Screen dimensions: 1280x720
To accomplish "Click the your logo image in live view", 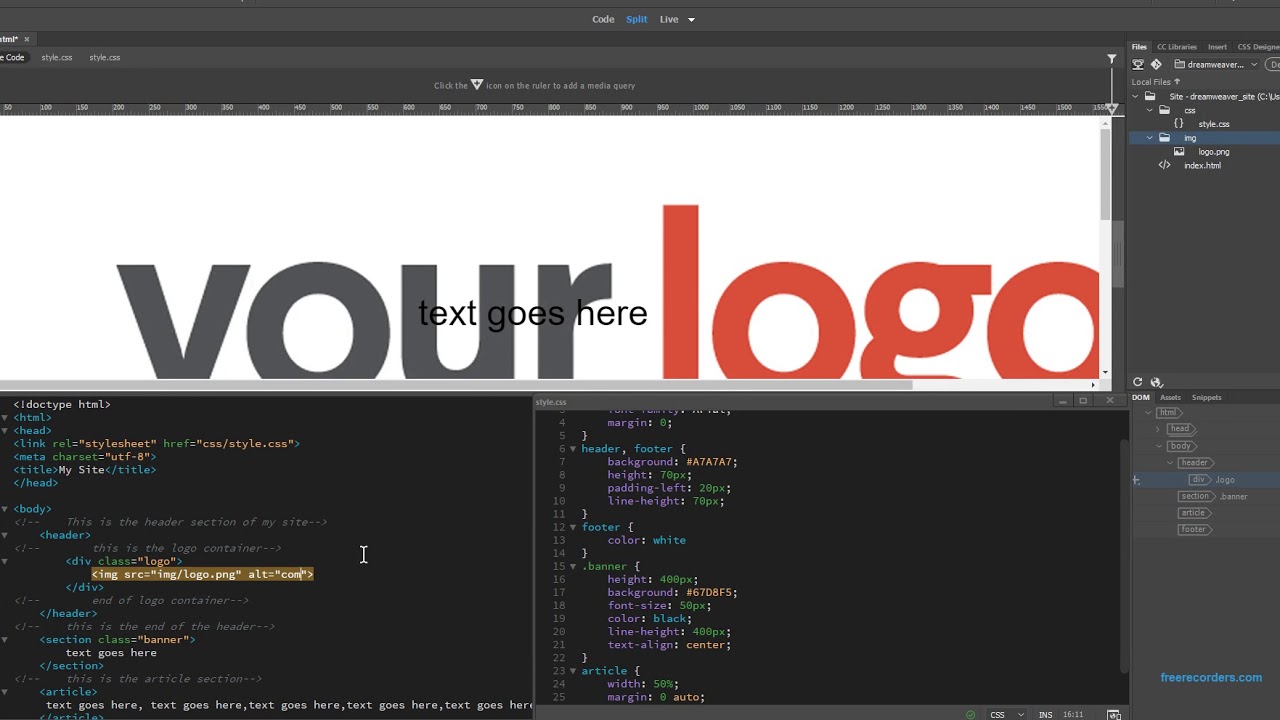I will [x=607, y=292].
